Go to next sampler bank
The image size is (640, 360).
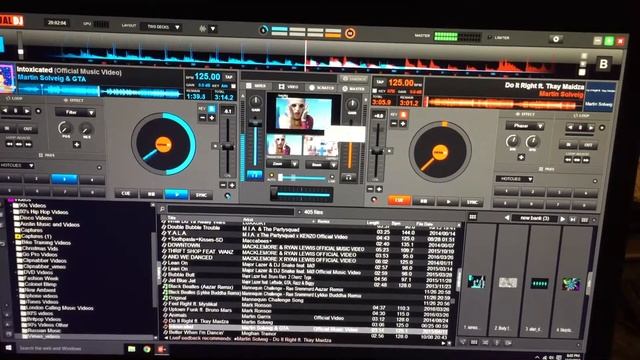(562, 219)
